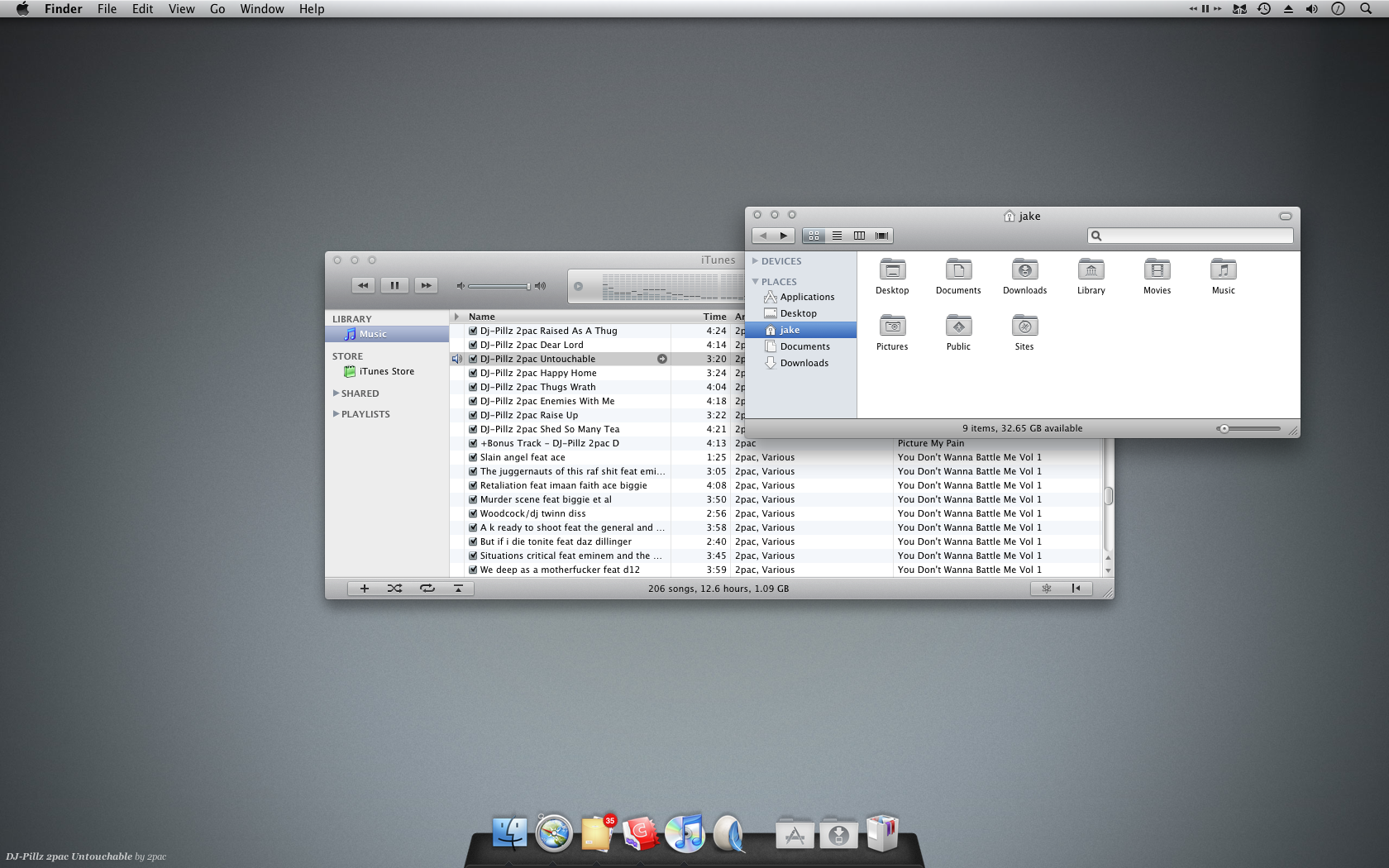Screen dimensions: 1389x868
Task: Switch Finder to icon view
Action: pyautogui.click(x=814, y=236)
